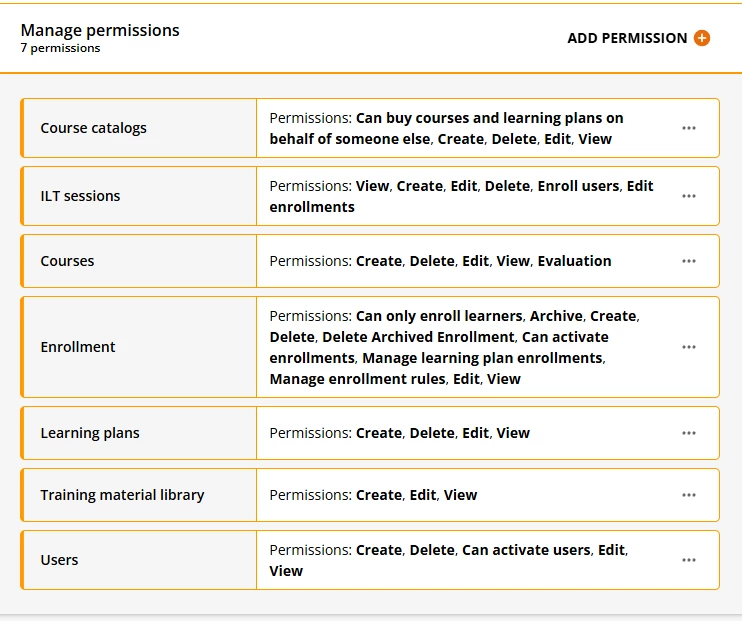This screenshot has height=621, width=742.
Task: Select the ILT sessions permission label
Action: pos(80,196)
